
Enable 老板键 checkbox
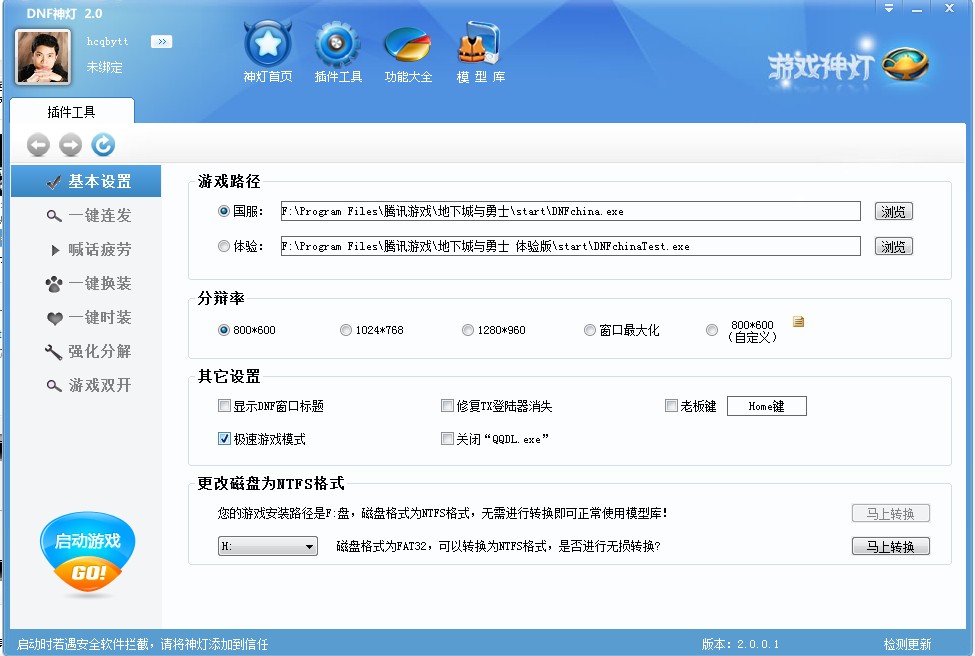coord(671,406)
